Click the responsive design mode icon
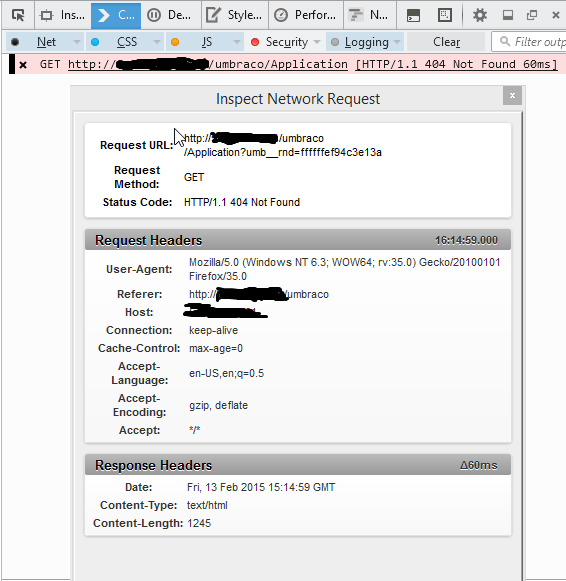Screen dimensions: 566x581 [445, 15]
